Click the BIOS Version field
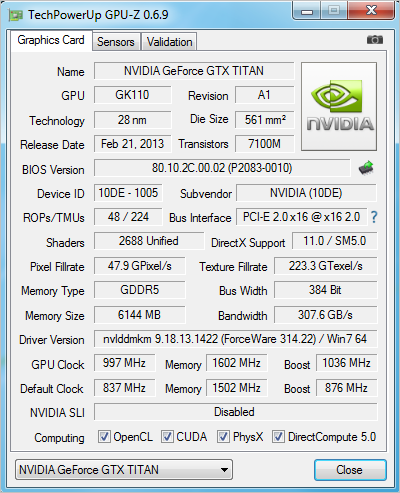The image size is (400, 493). click(222, 168)
